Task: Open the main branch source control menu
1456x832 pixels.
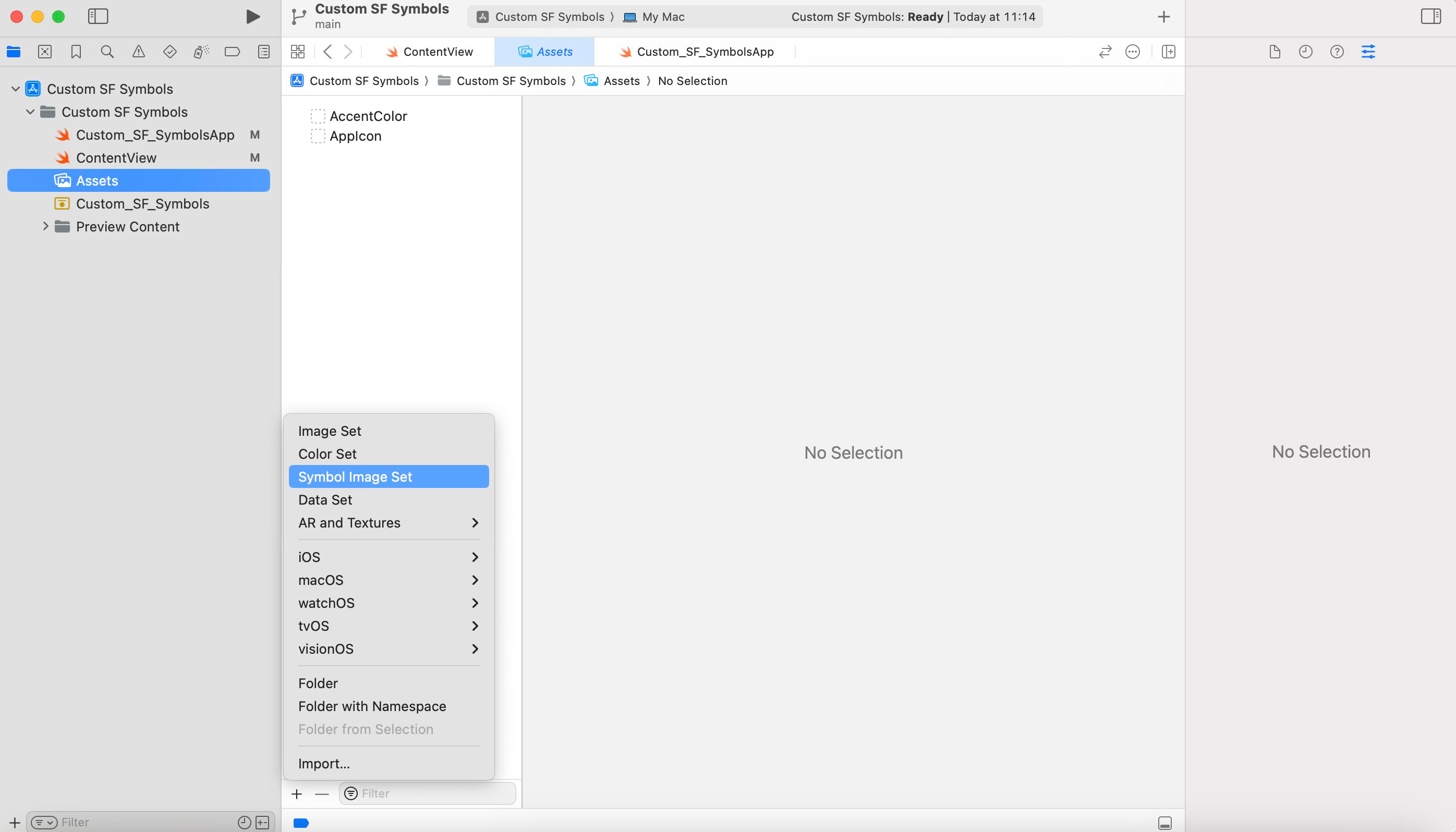Action: (x=327, y=25)
